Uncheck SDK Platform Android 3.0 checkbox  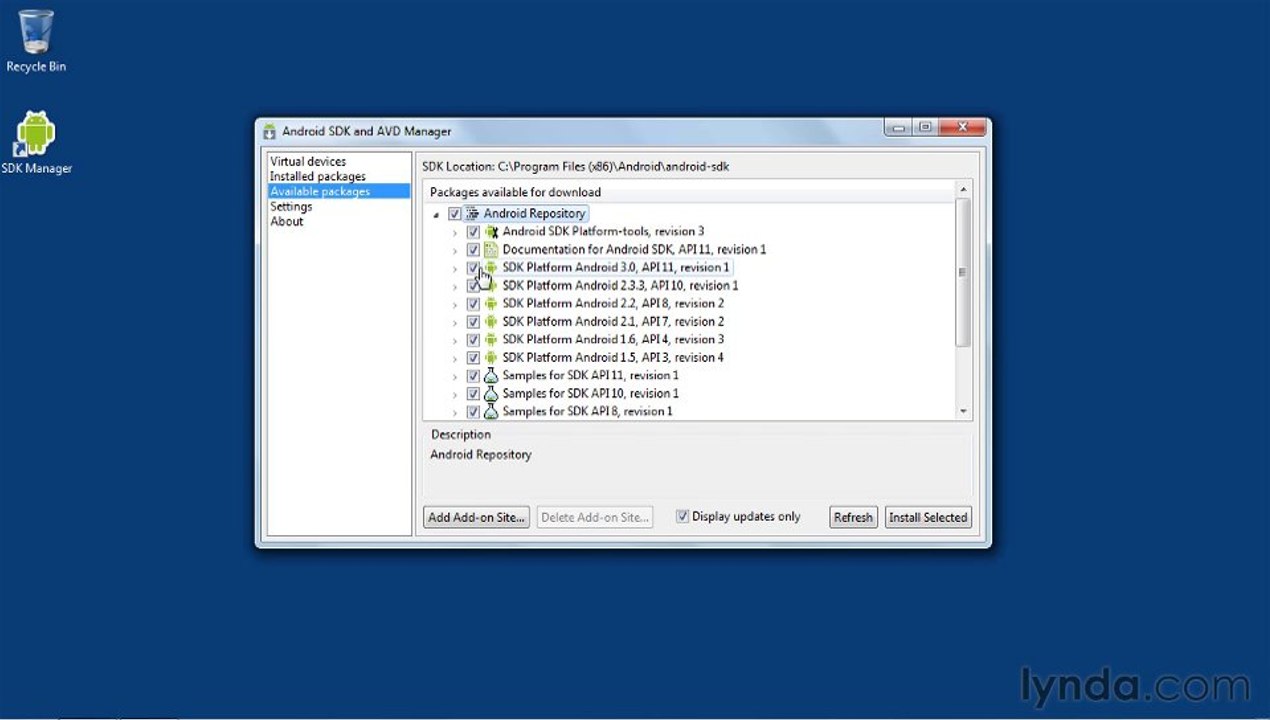pos(473,268)
